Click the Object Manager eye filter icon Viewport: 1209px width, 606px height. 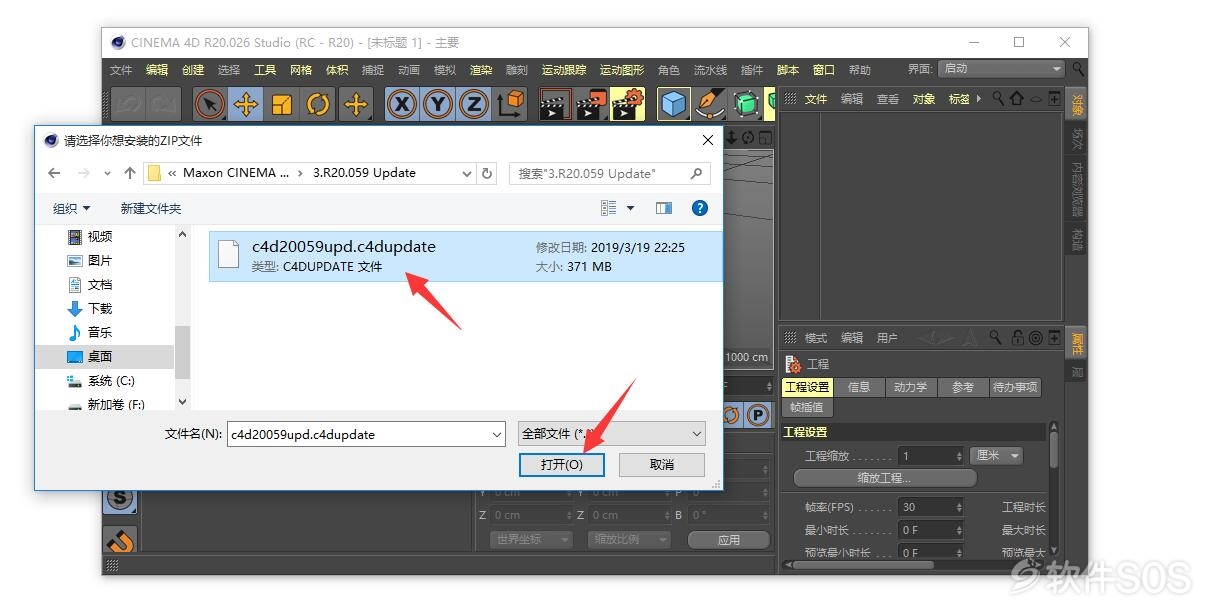(x=1036, y=99)
